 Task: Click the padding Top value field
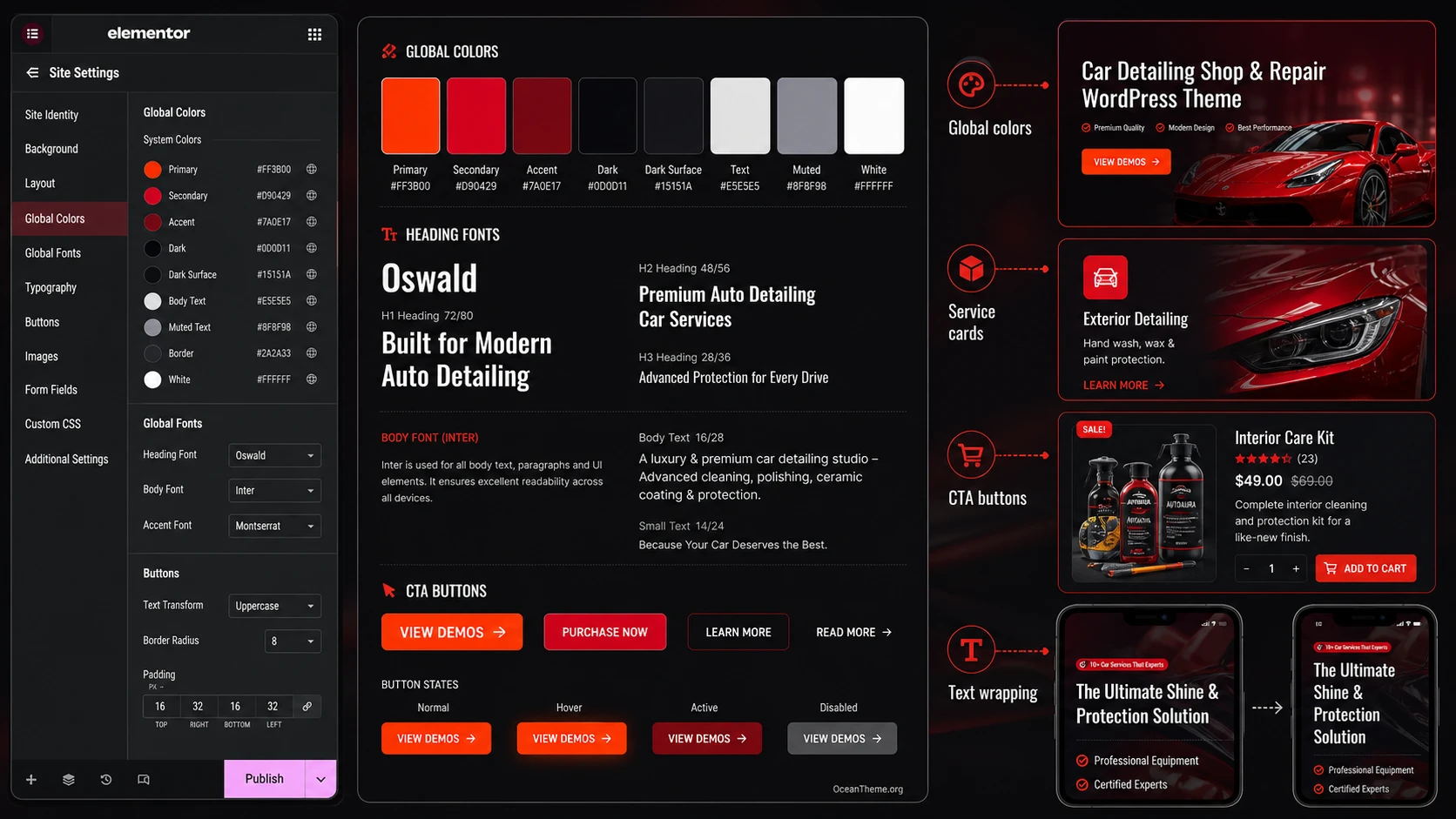pyautogui.click(x=161, y=707)
